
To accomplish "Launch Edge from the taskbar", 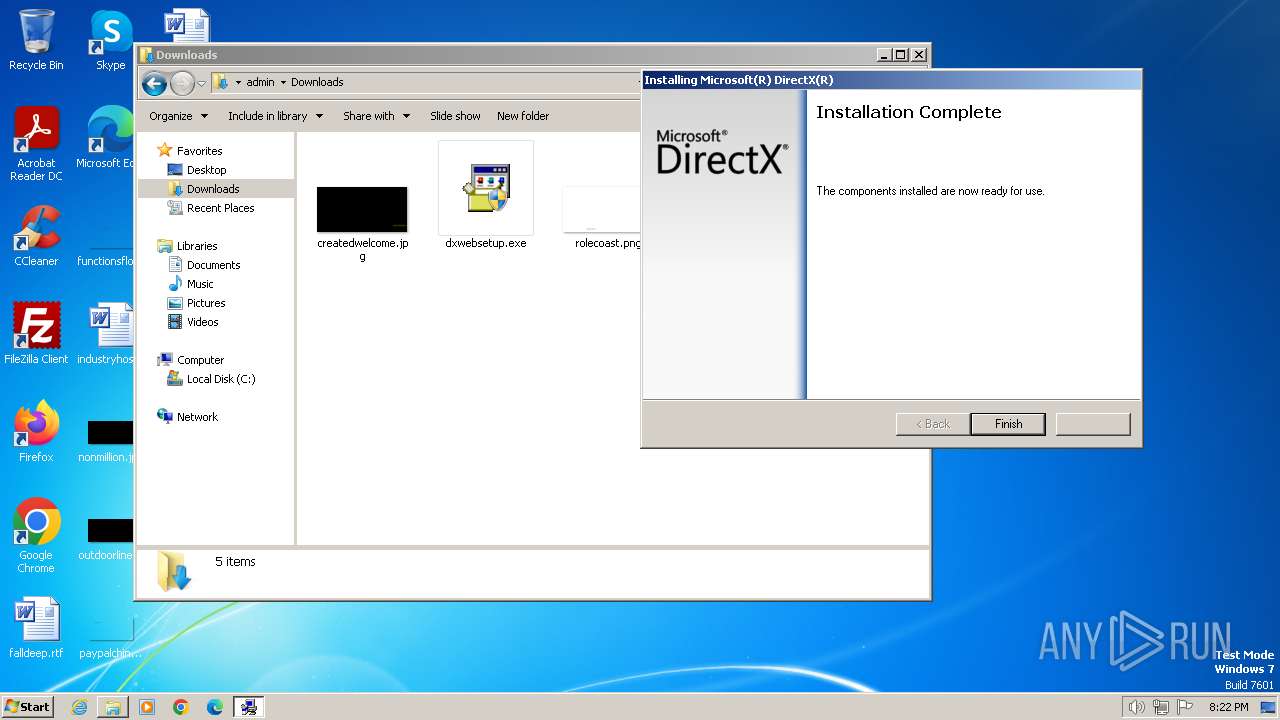I will pos(215,707).
